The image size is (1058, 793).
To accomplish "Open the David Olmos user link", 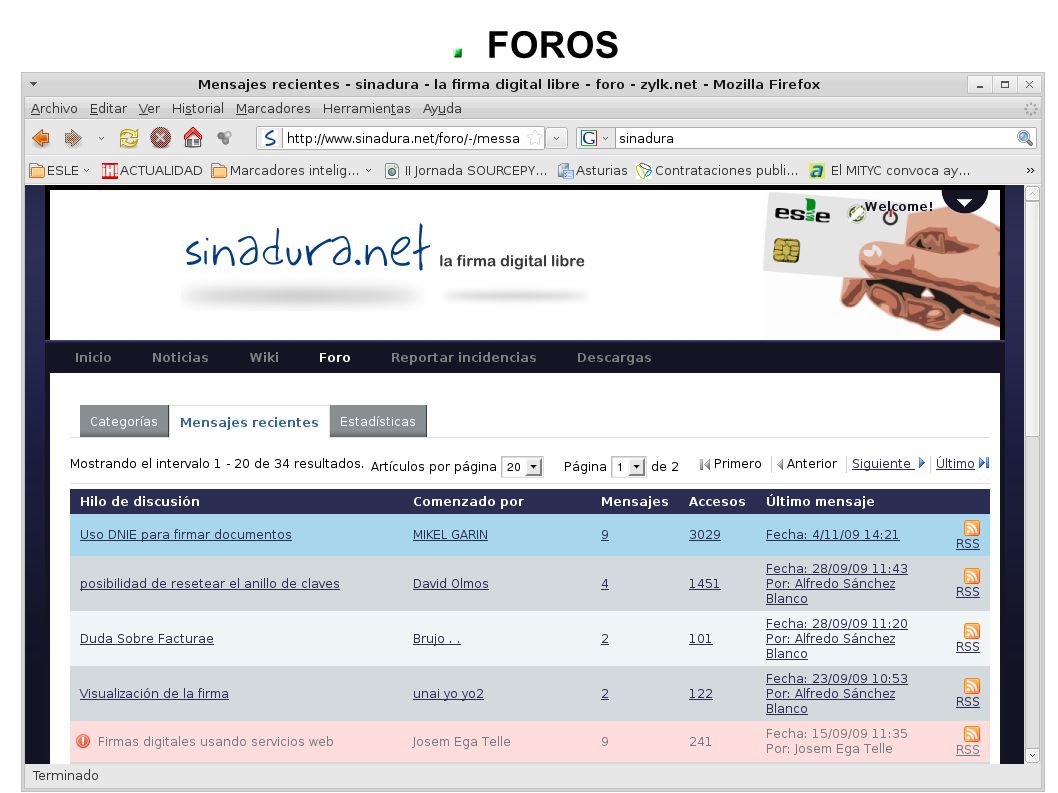I will pyautogui.click(x=451, y=583).
